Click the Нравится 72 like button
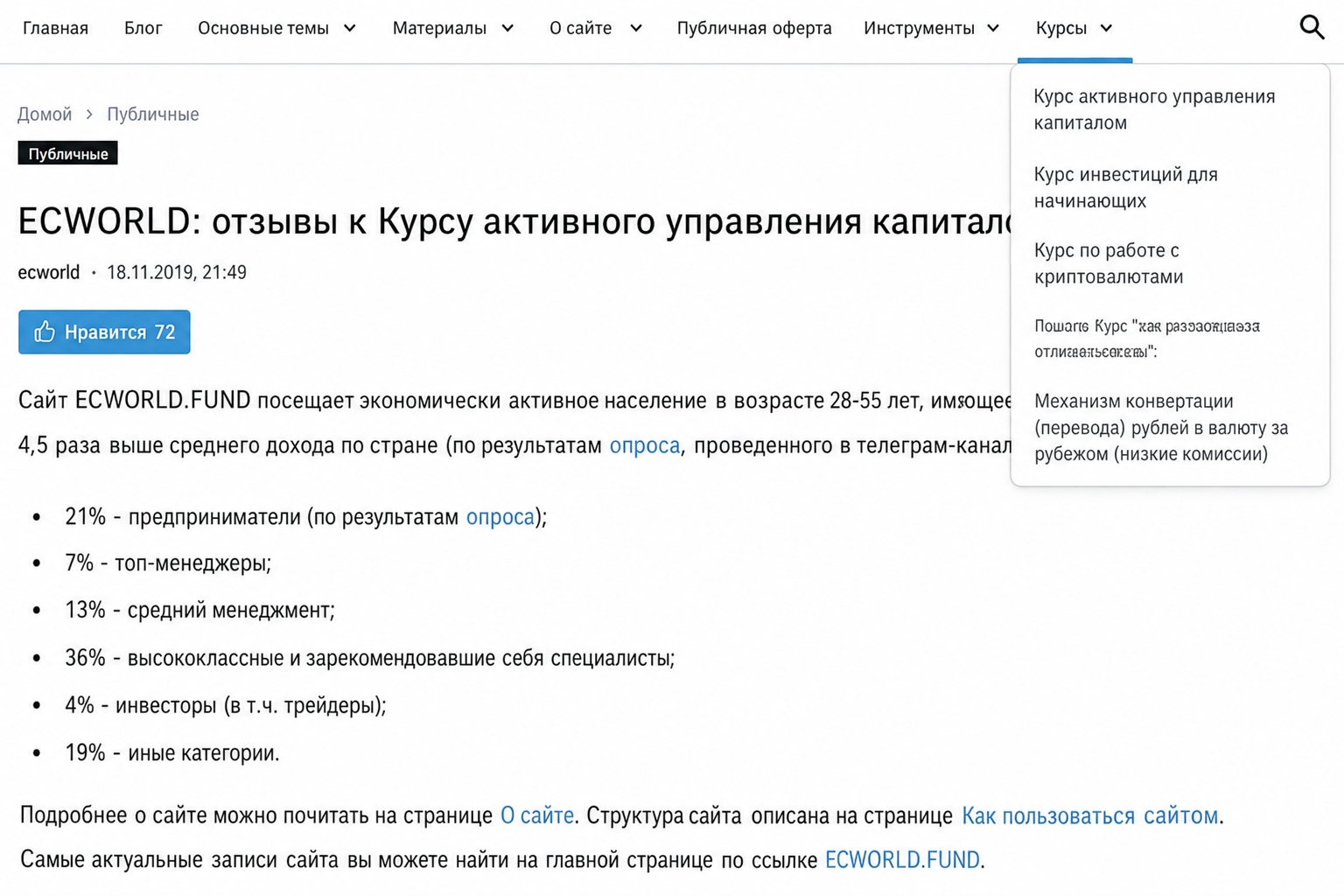 (104, 332)
